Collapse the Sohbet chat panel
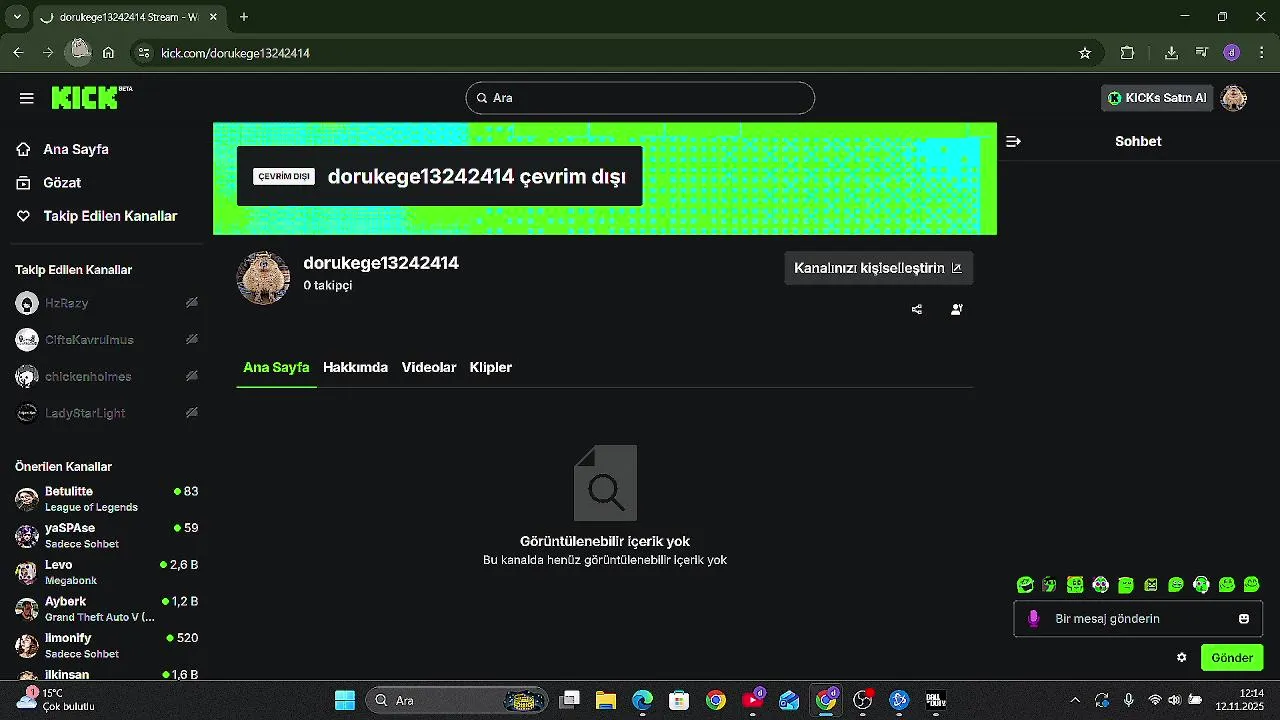 pyautogui.click(x=1013, y=142)
